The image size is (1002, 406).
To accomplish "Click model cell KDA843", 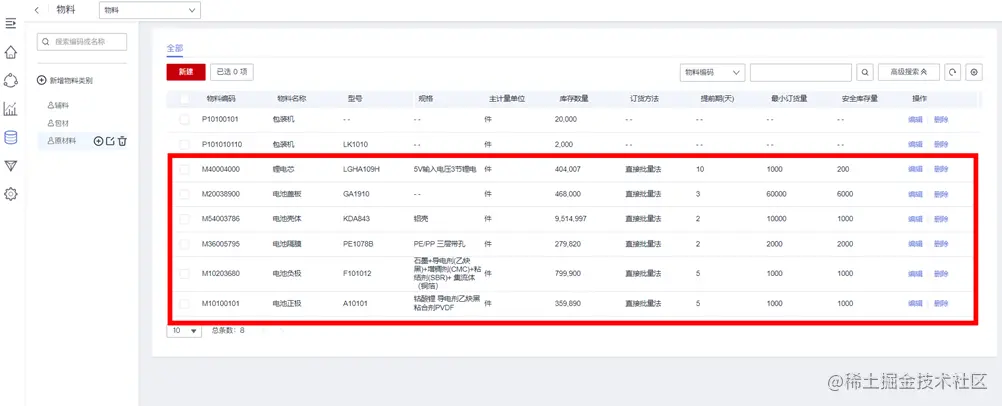I will tap(357, 219).
